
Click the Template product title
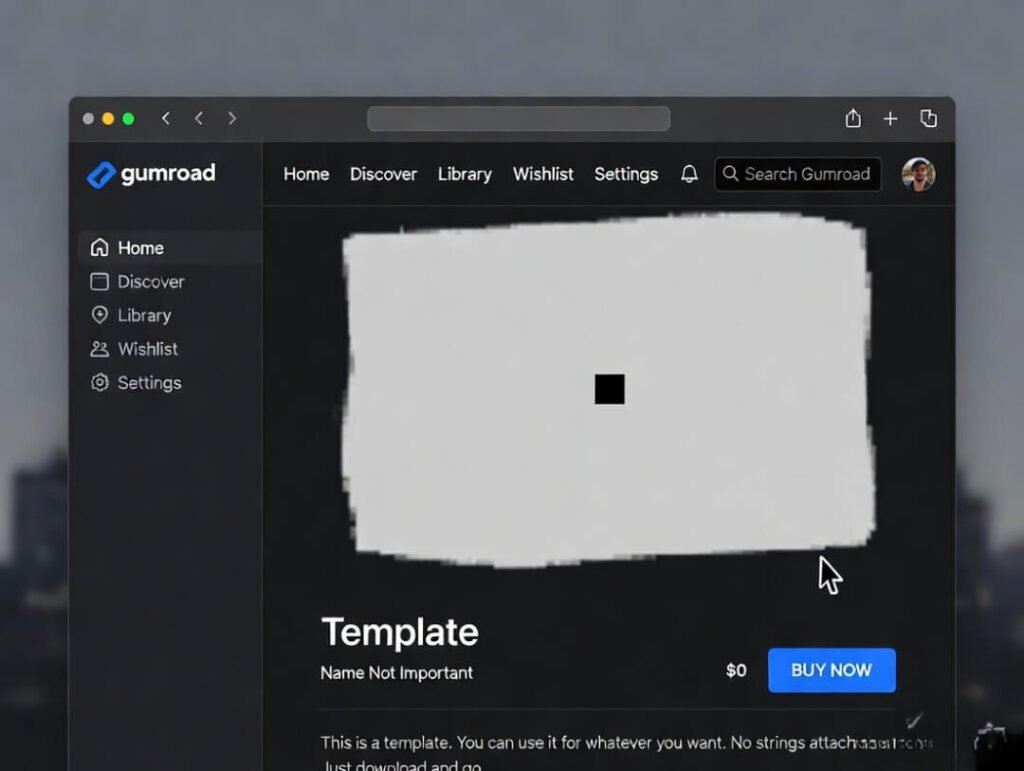point(399,632)
